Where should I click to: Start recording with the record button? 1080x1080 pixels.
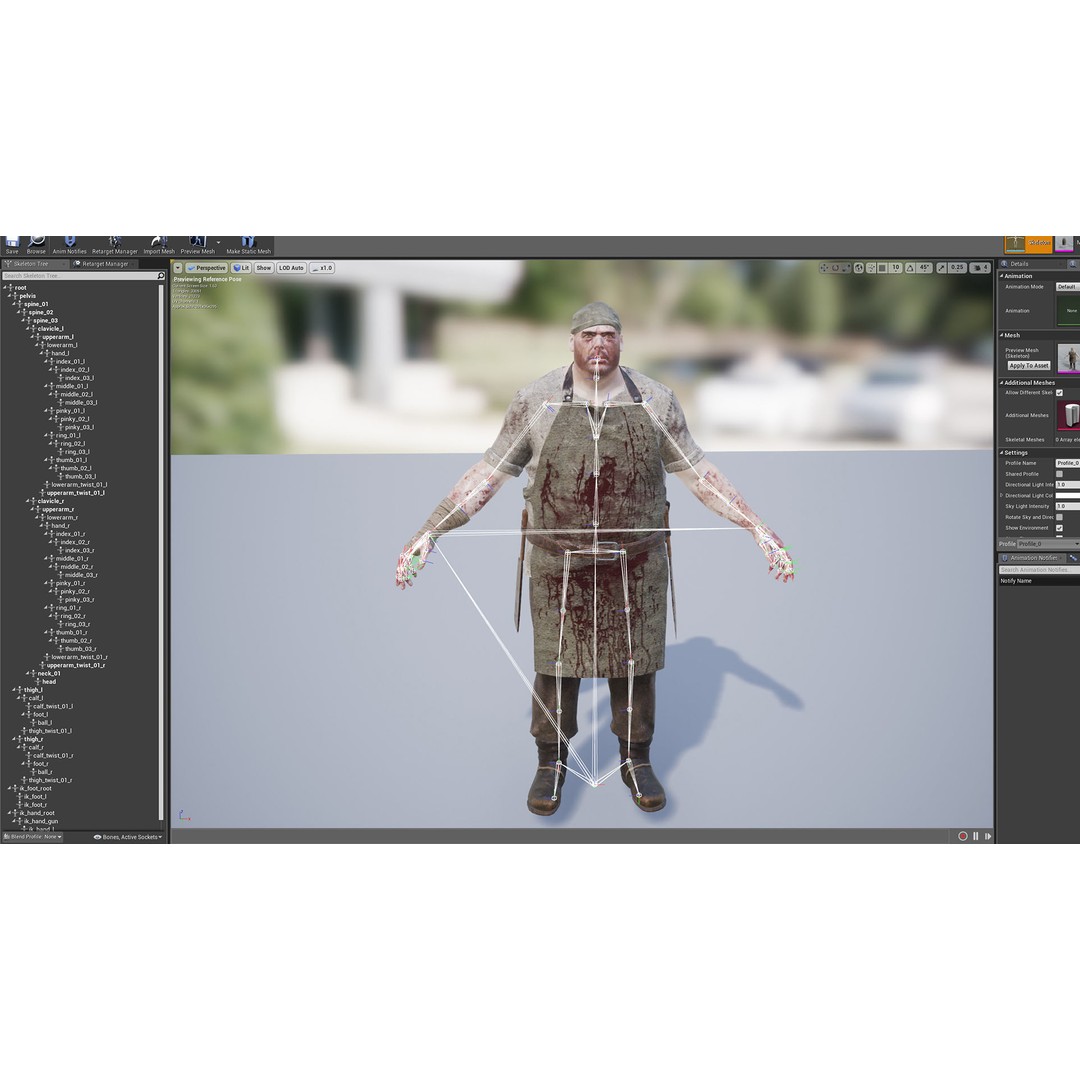963,836
